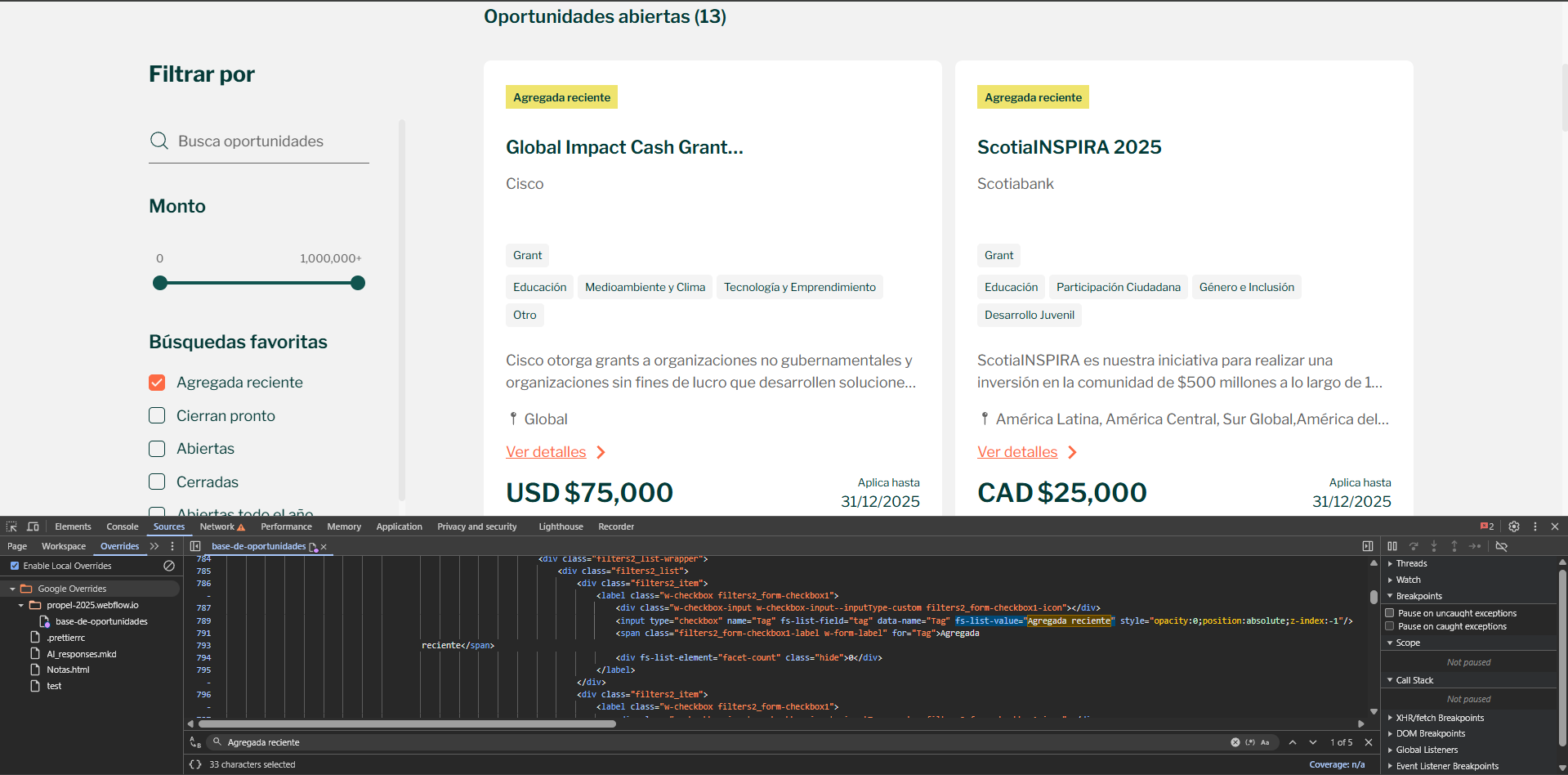Check Pause on uncaught exceptions
This screenshot has height=775, width=1568.
[1390, 613]
